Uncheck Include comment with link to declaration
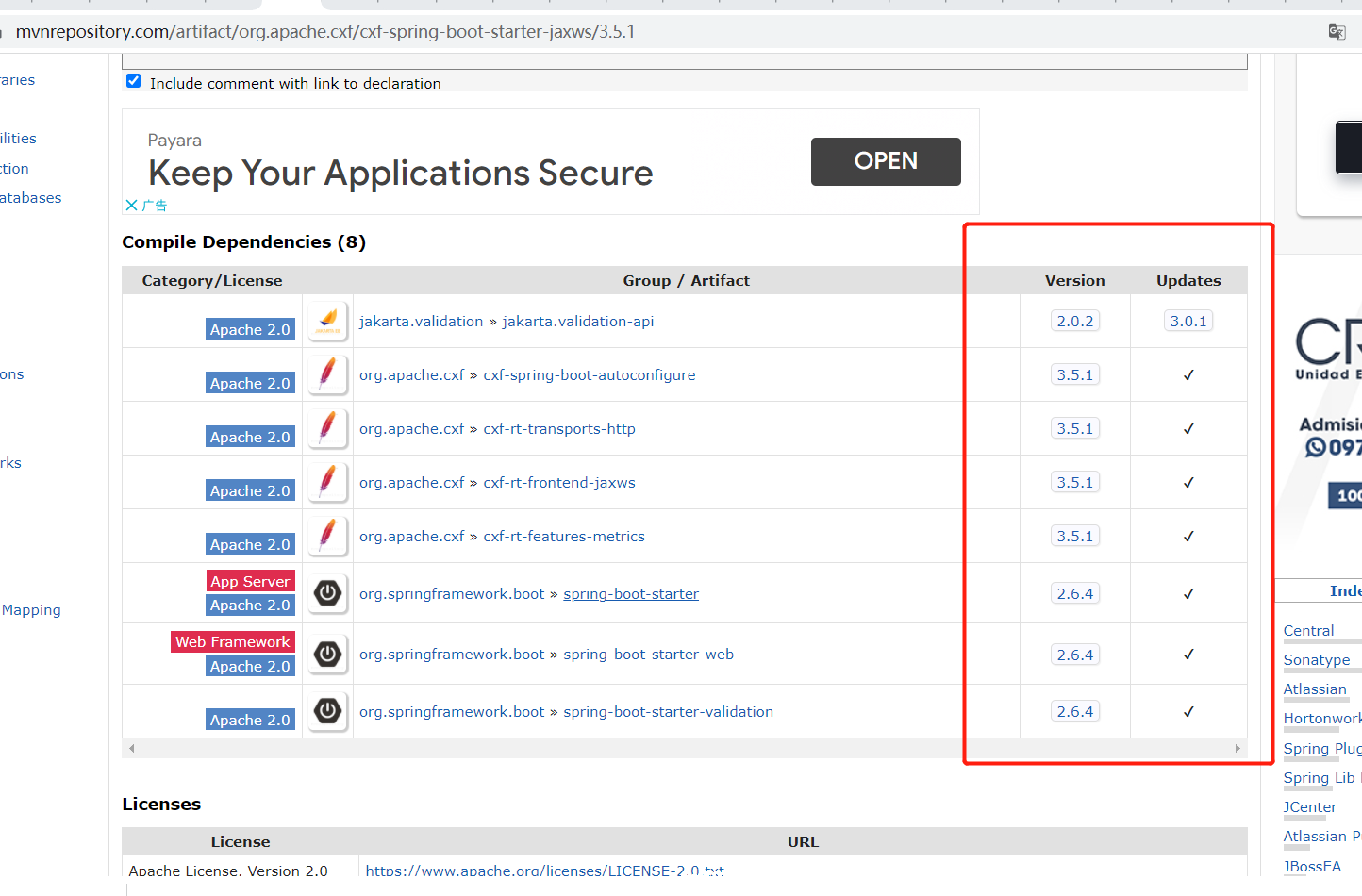The width and height of the screenshot is (1362, 896). click(134, 81)
